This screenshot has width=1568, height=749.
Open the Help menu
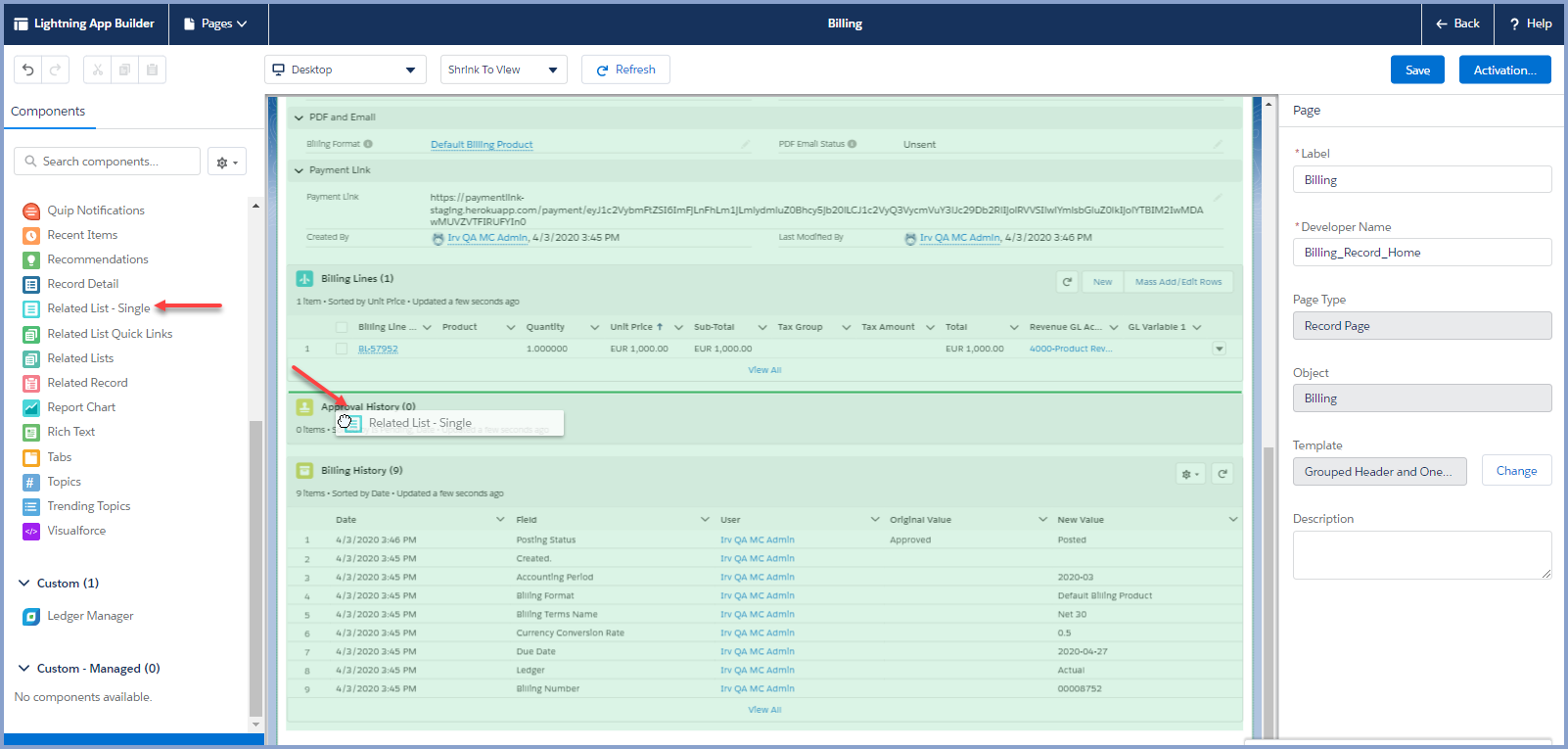pos(1530,23)
